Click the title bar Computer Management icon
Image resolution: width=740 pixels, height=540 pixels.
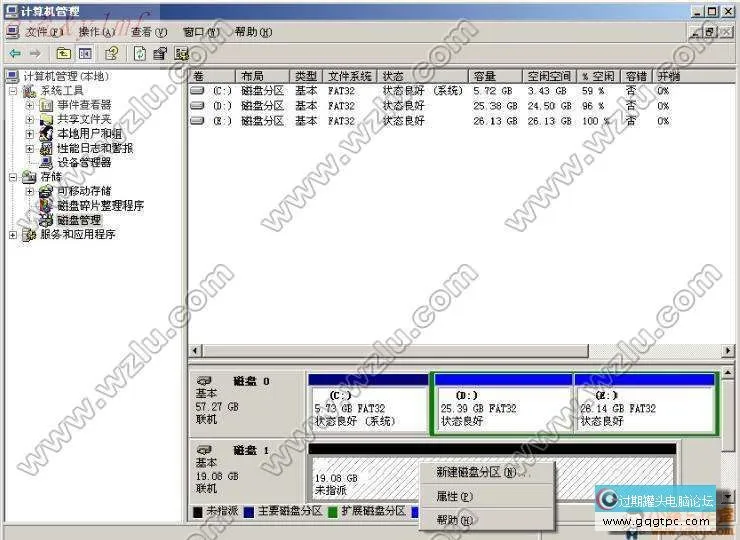click(x=11, y=11)
